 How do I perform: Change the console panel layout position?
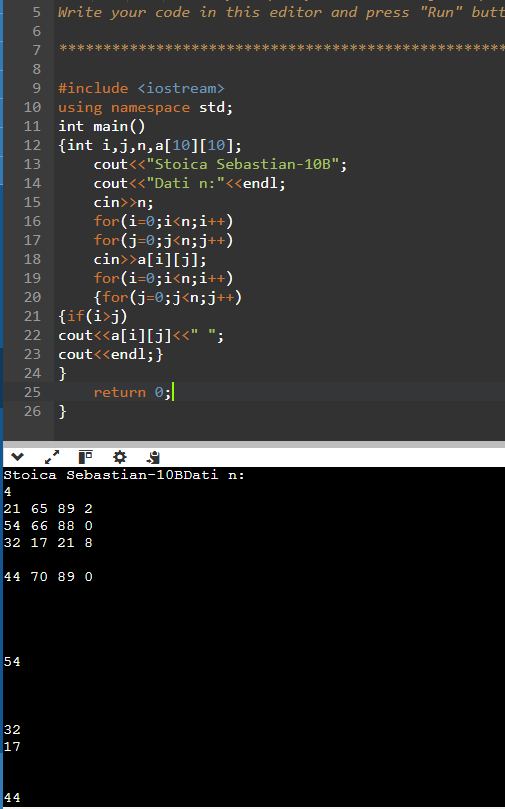(x=86, y=457)
